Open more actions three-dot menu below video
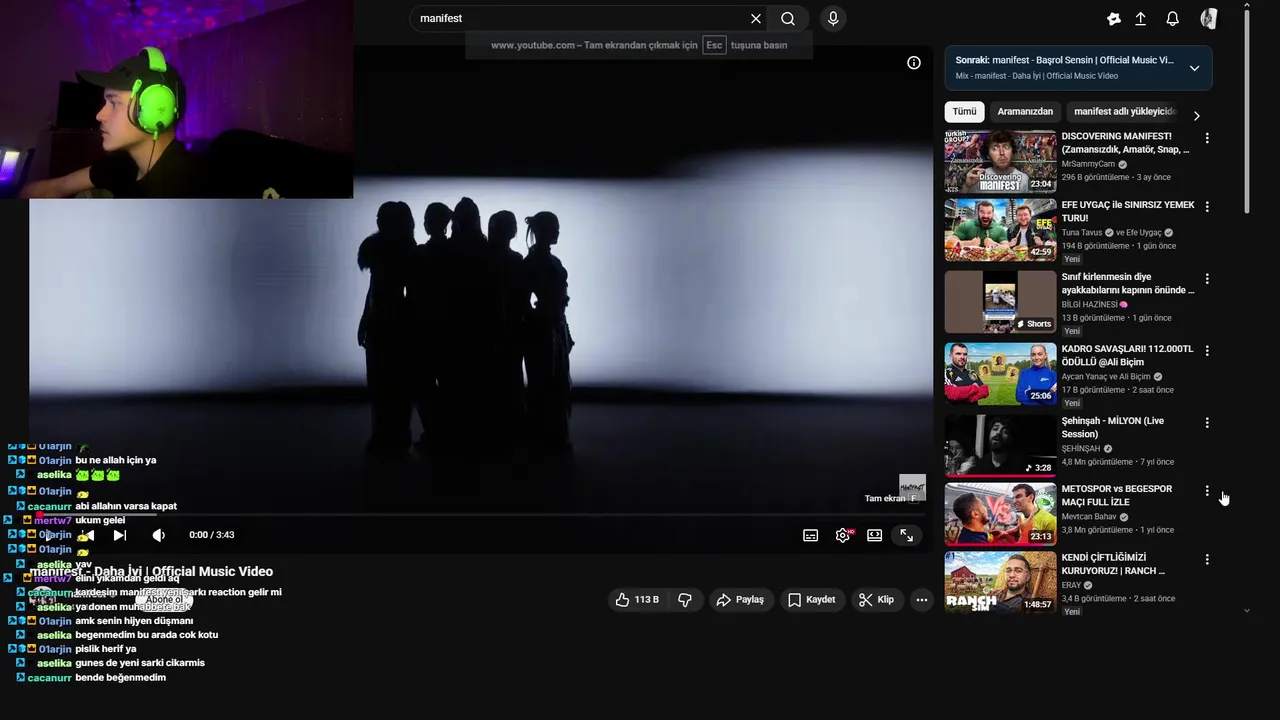The image size is (1280, 720). tap(922, 599)
